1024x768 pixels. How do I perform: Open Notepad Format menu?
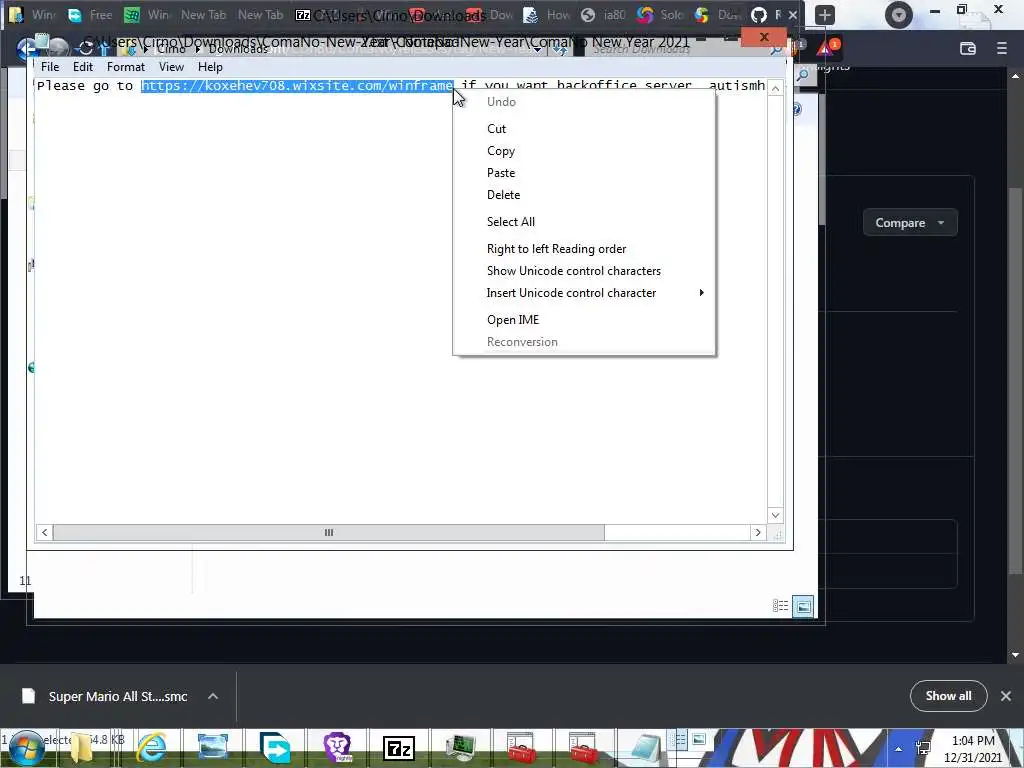click(125, 67)
